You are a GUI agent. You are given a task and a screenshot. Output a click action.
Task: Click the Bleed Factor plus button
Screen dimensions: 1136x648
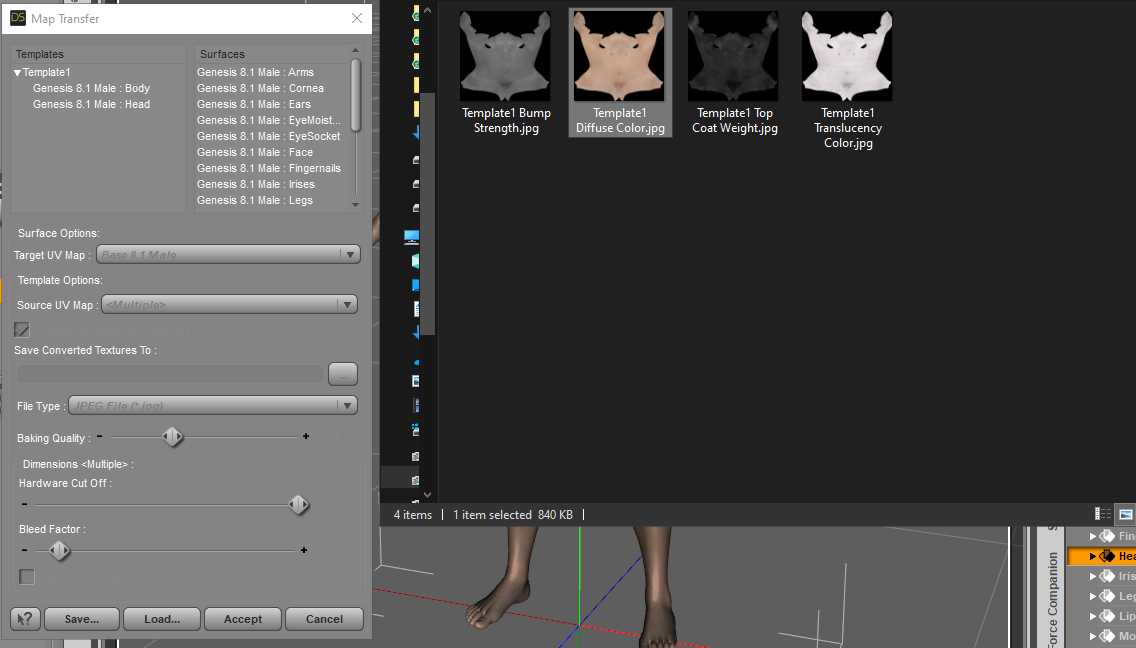(304, 551)
